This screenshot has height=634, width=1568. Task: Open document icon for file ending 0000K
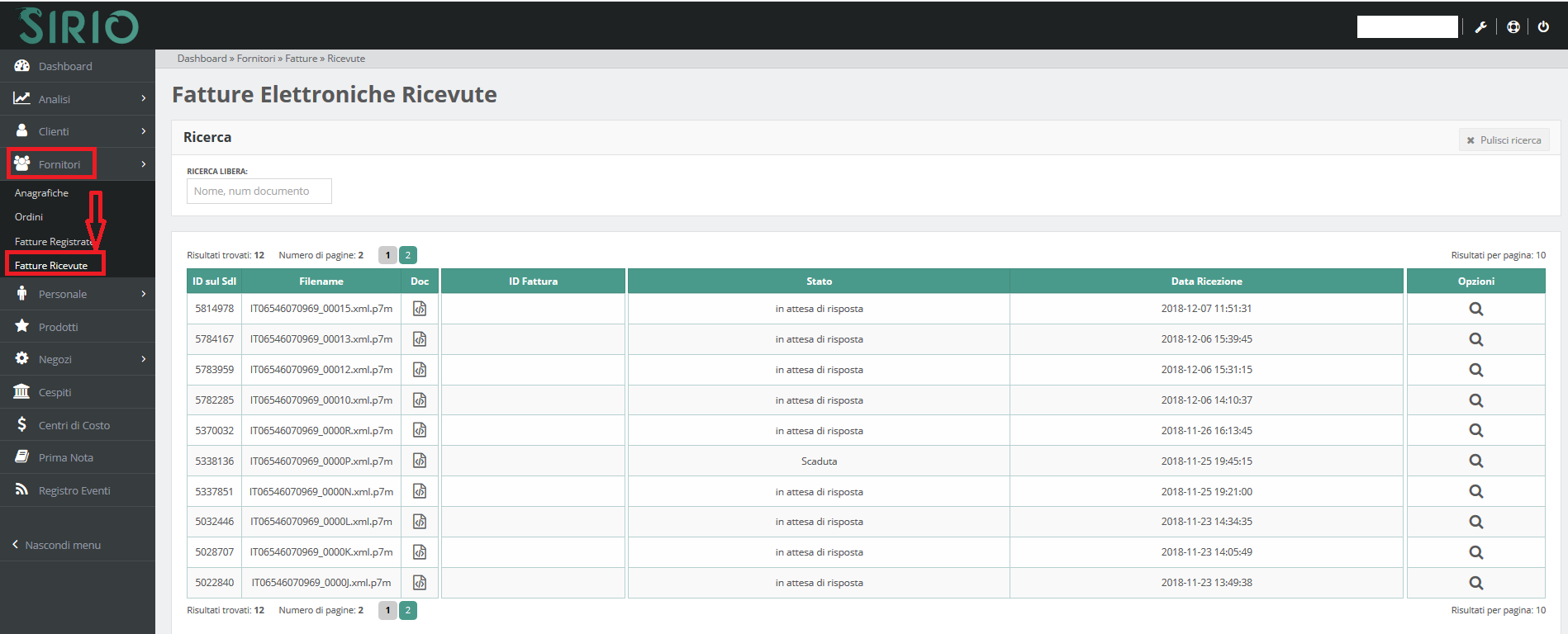[420, 552]
